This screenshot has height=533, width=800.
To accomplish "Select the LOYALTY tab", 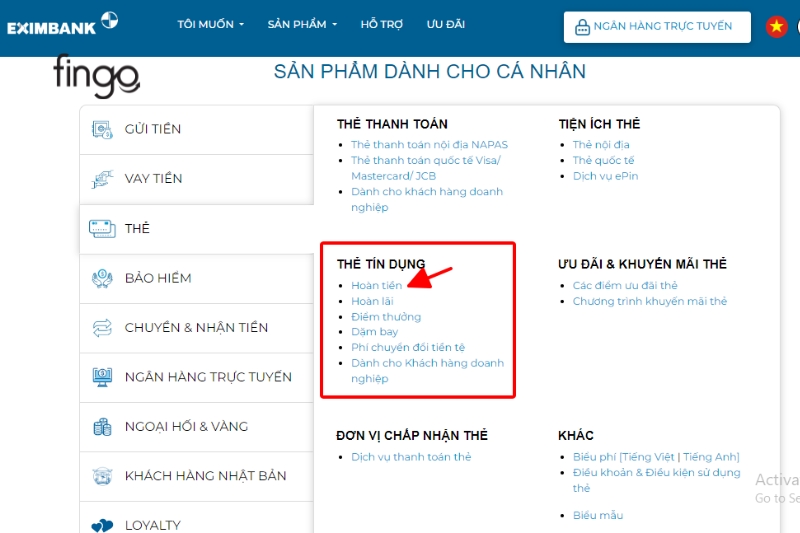I will tap(196, 518).
